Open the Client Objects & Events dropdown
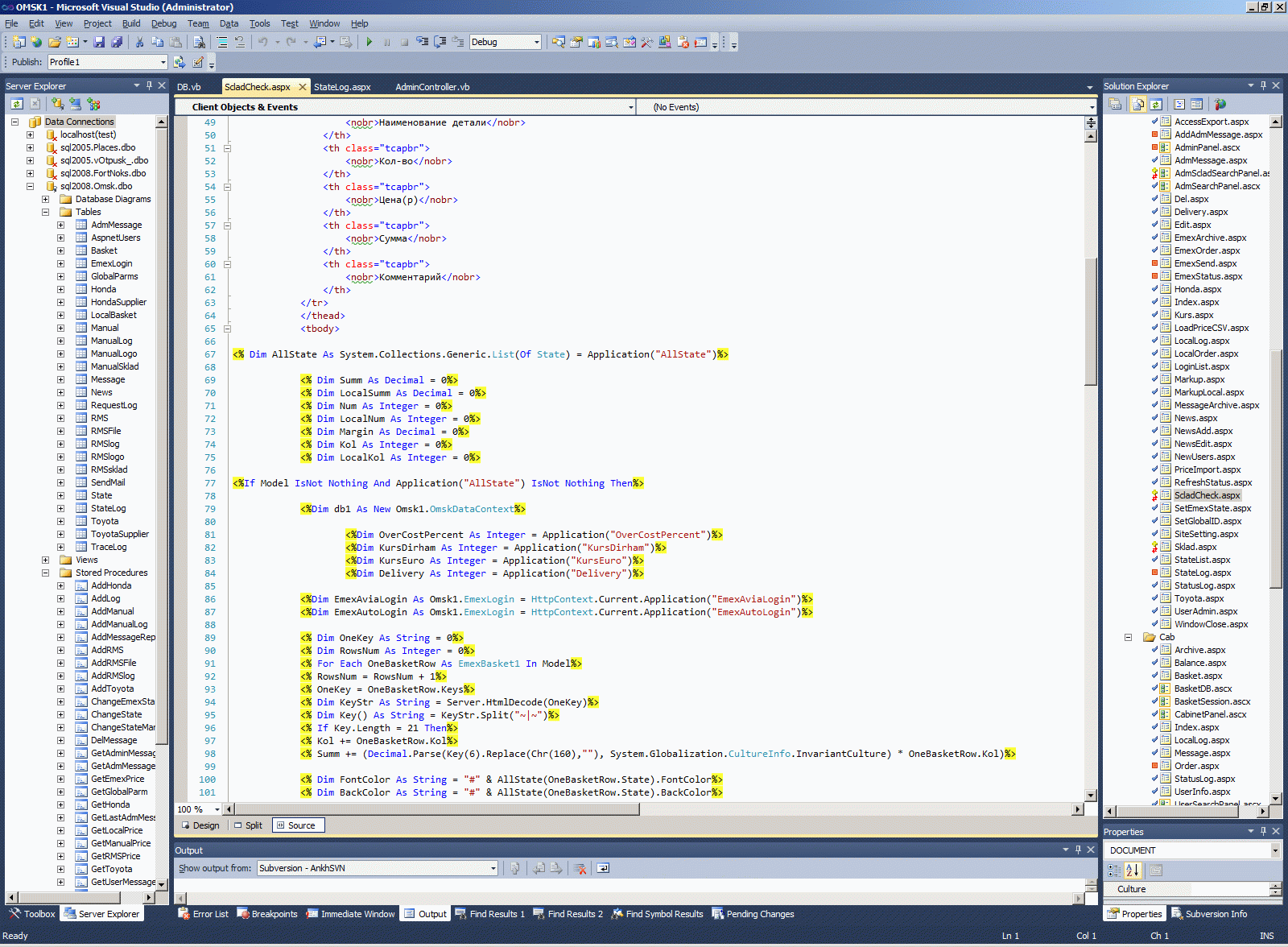1288x947 pixels. click(630, 107)
